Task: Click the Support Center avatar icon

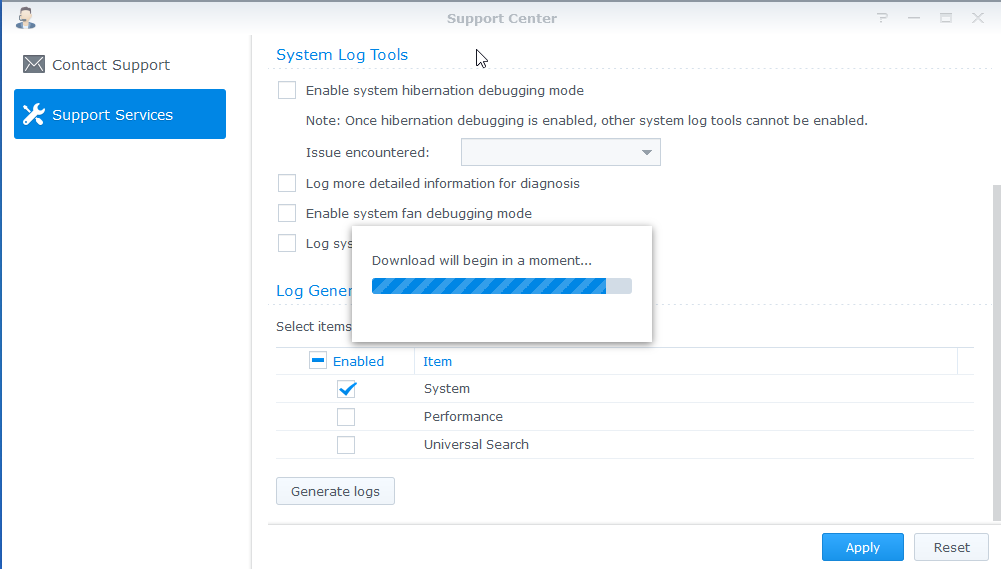Action: pos(27,17)
